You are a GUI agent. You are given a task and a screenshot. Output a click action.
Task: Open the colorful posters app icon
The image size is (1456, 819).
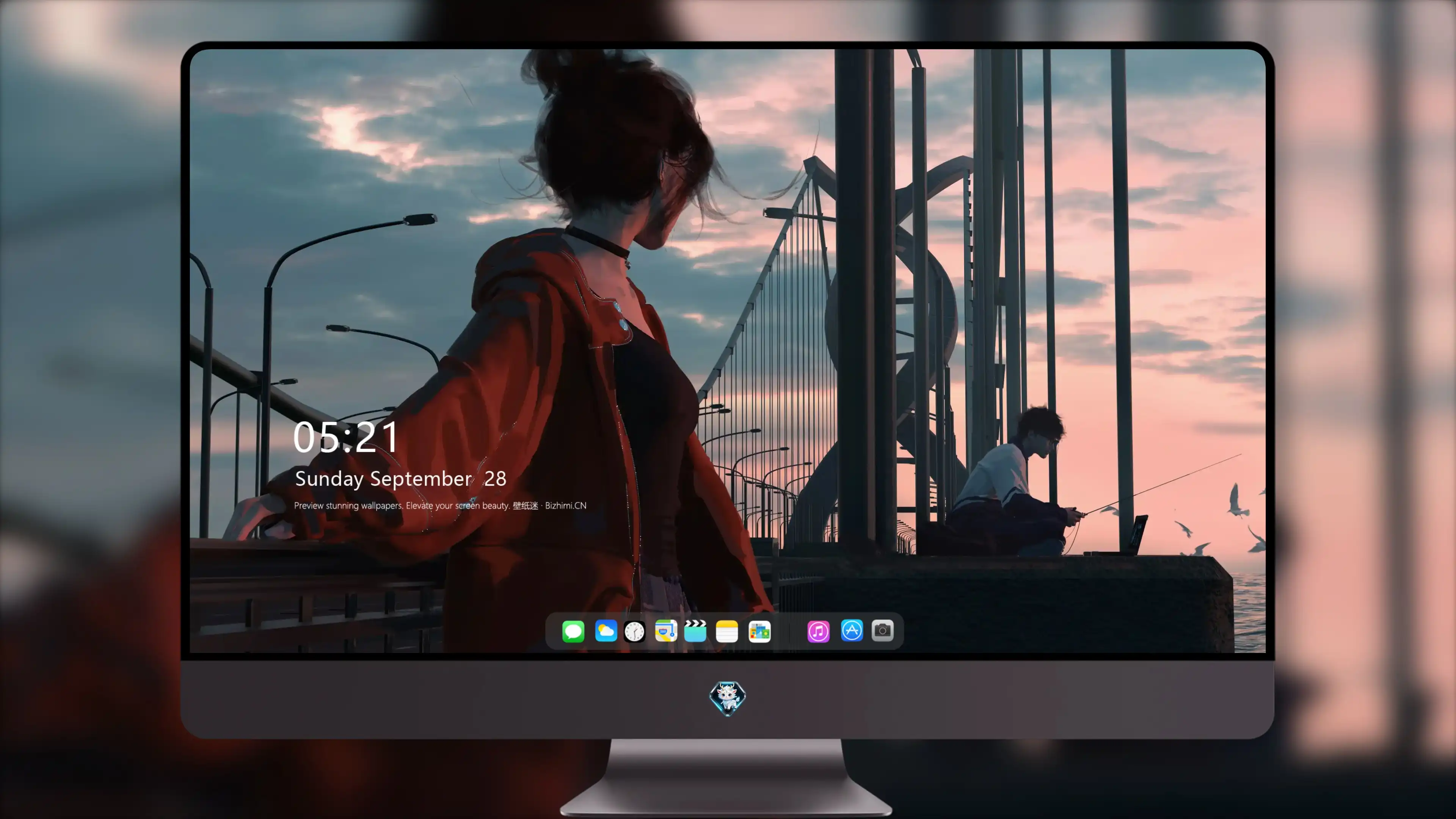click(x=759, y=631)
